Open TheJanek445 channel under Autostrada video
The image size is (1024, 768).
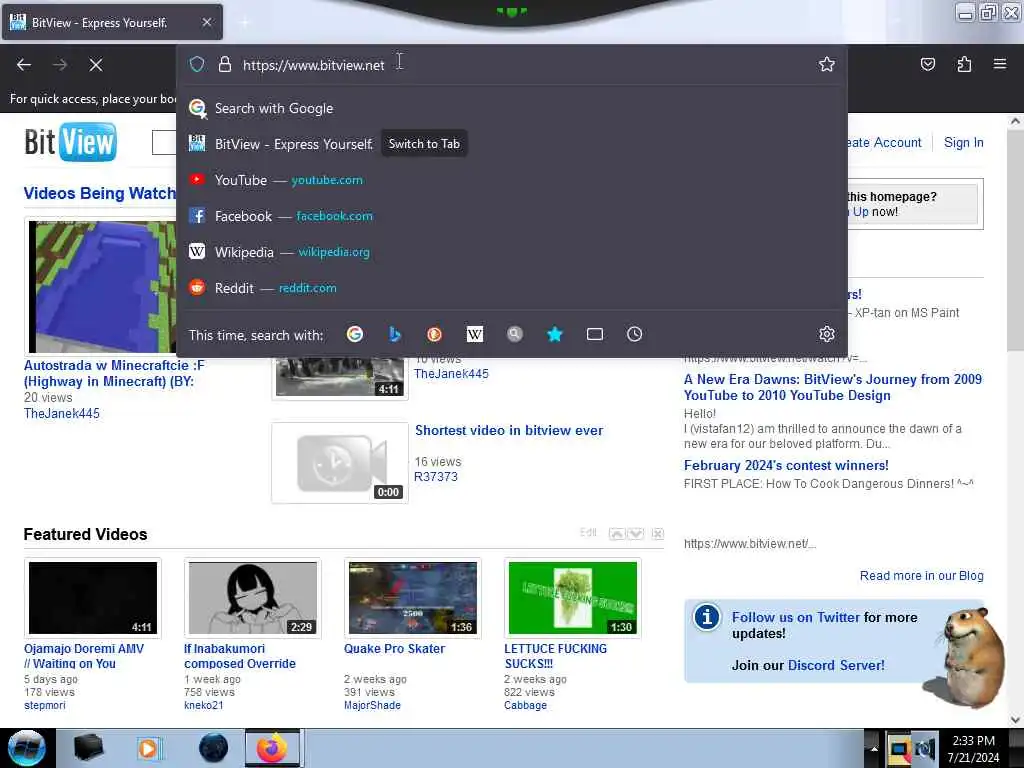coord(62,413)
